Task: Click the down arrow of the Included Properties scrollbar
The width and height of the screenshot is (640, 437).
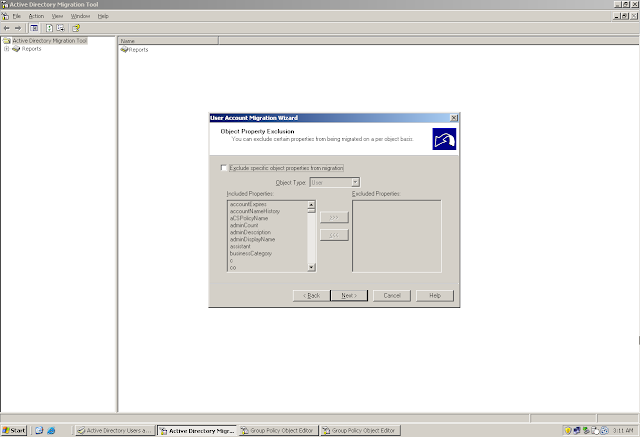Action: [311, 267]
